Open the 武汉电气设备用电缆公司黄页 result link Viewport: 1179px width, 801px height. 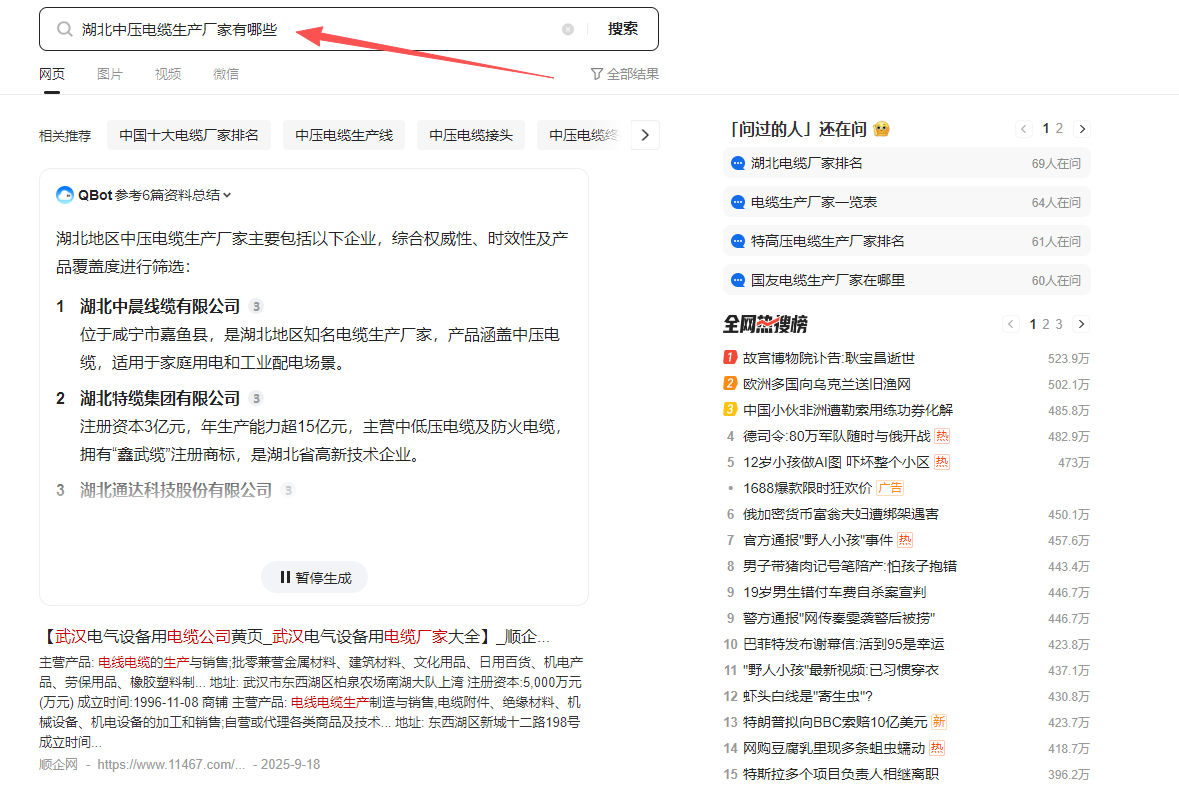(x=294, y=636)
